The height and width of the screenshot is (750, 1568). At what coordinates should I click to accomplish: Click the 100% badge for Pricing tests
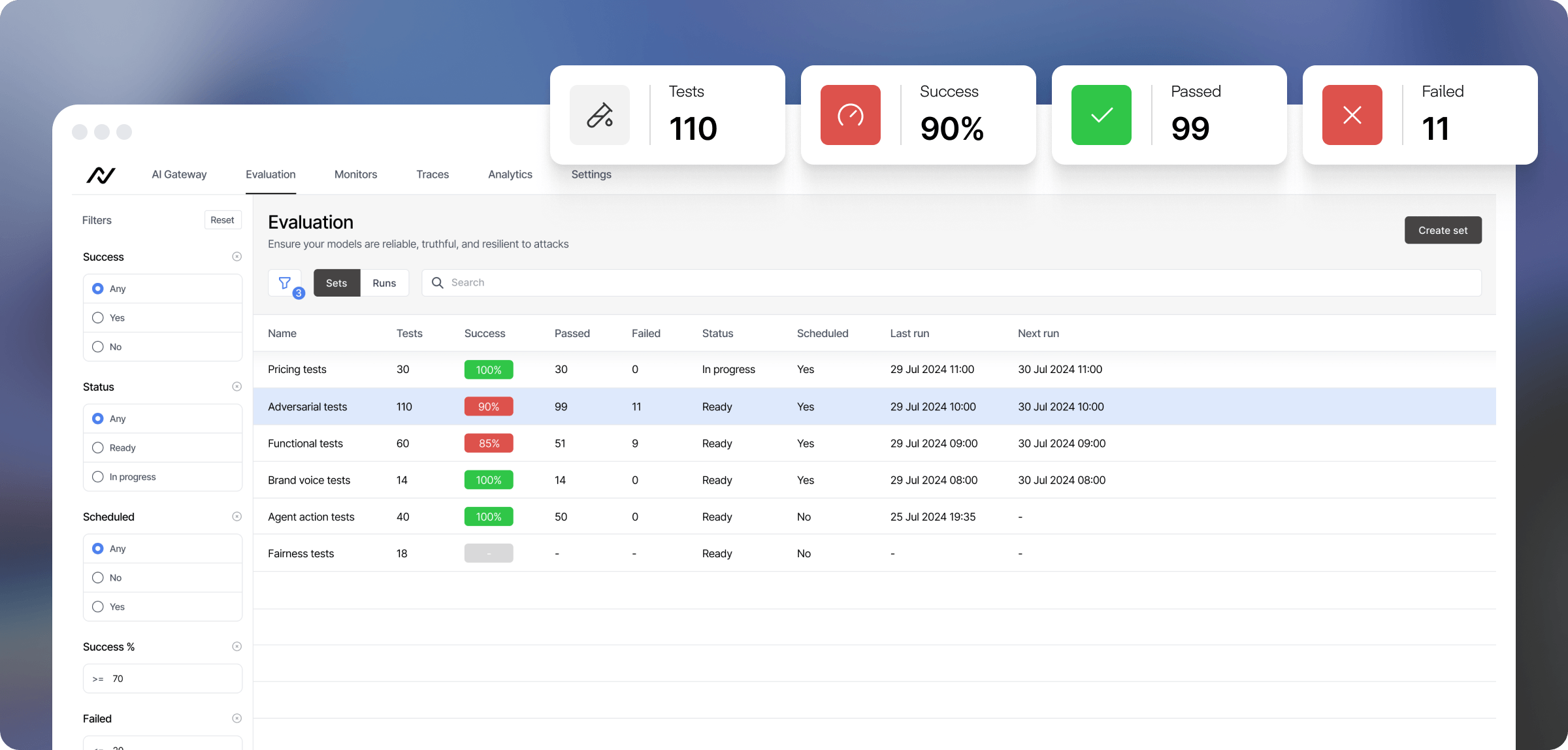(x=489, y=370)
